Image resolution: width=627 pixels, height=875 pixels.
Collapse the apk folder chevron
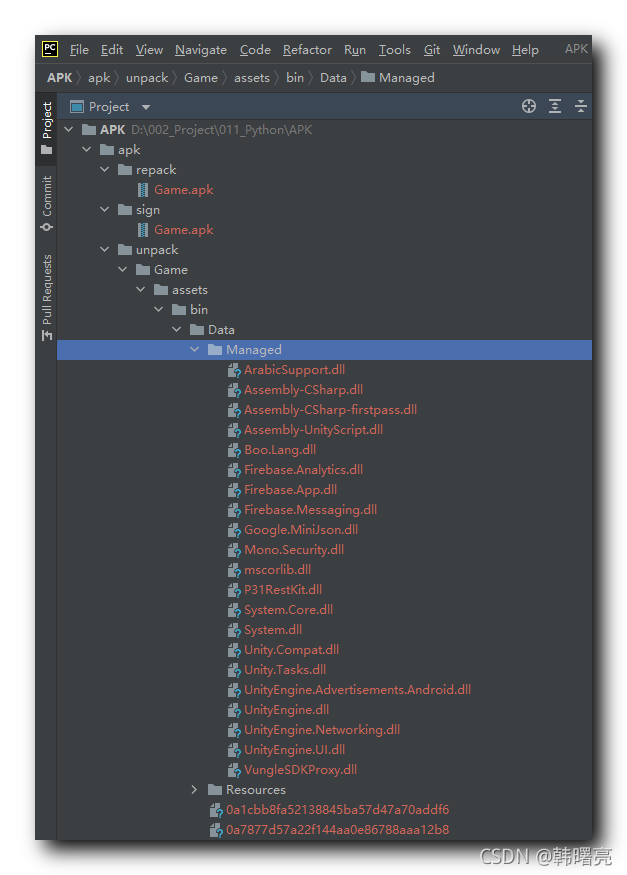(x=86, y=150)
